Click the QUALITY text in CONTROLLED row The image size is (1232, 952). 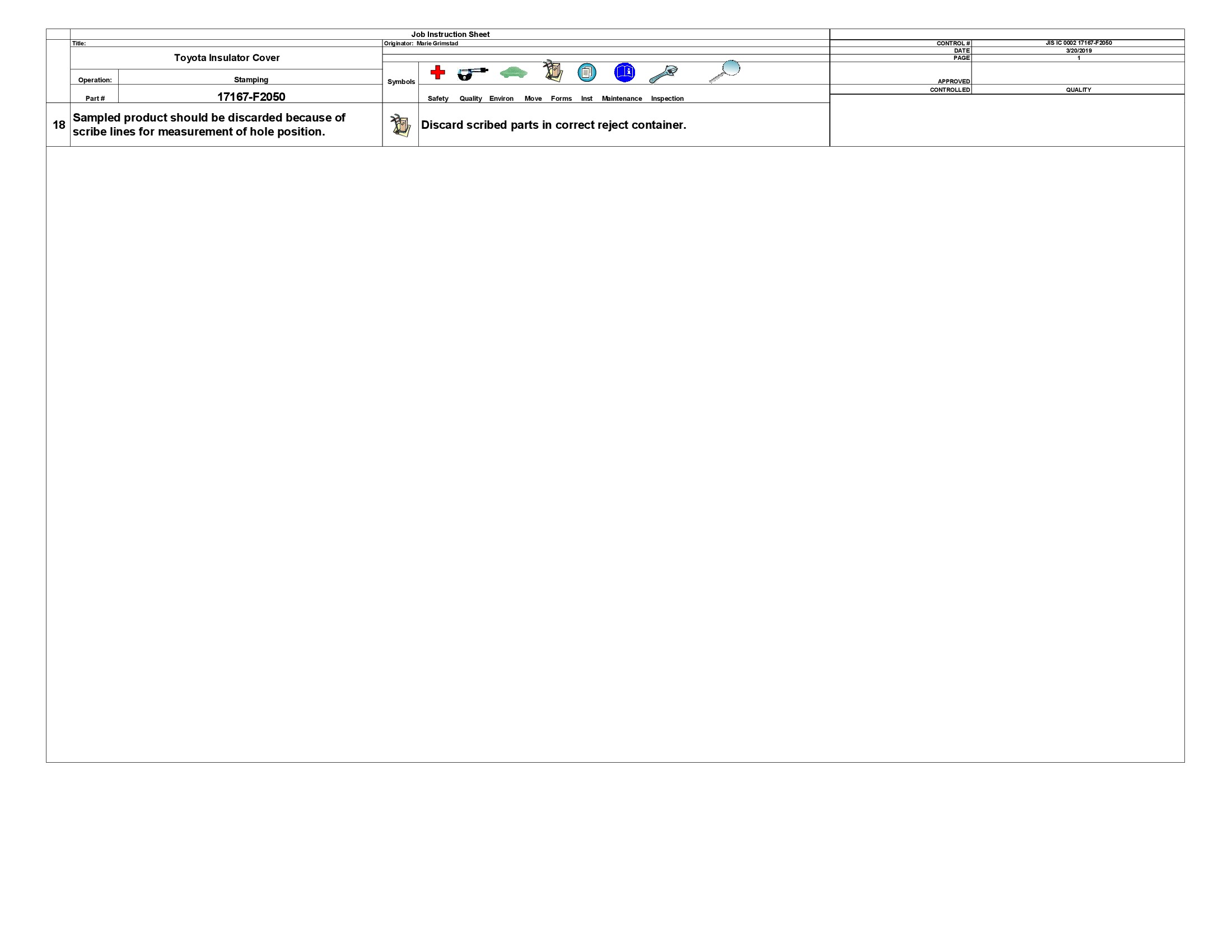pyautogui.click(x=1079, y=89)
